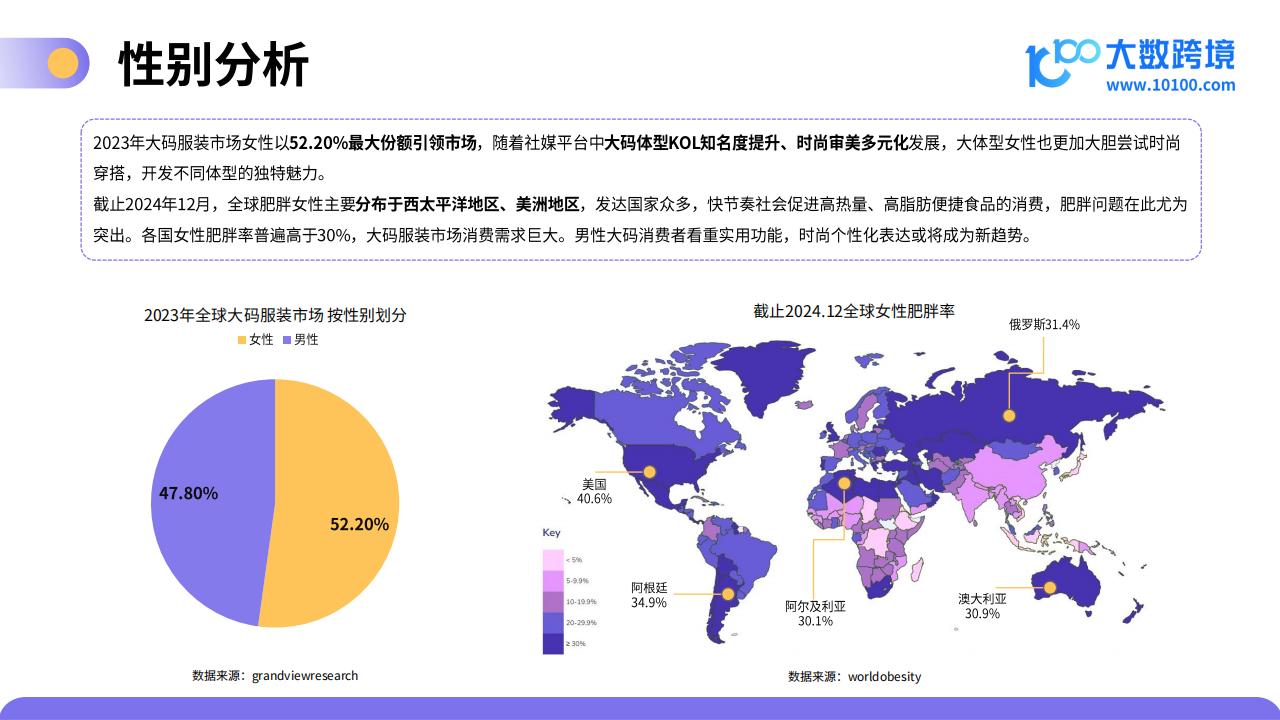Click the 20-29.9% legend color swatch
Image resolution: width=1280 pixels, height=720 pixels.
[553, 622]
